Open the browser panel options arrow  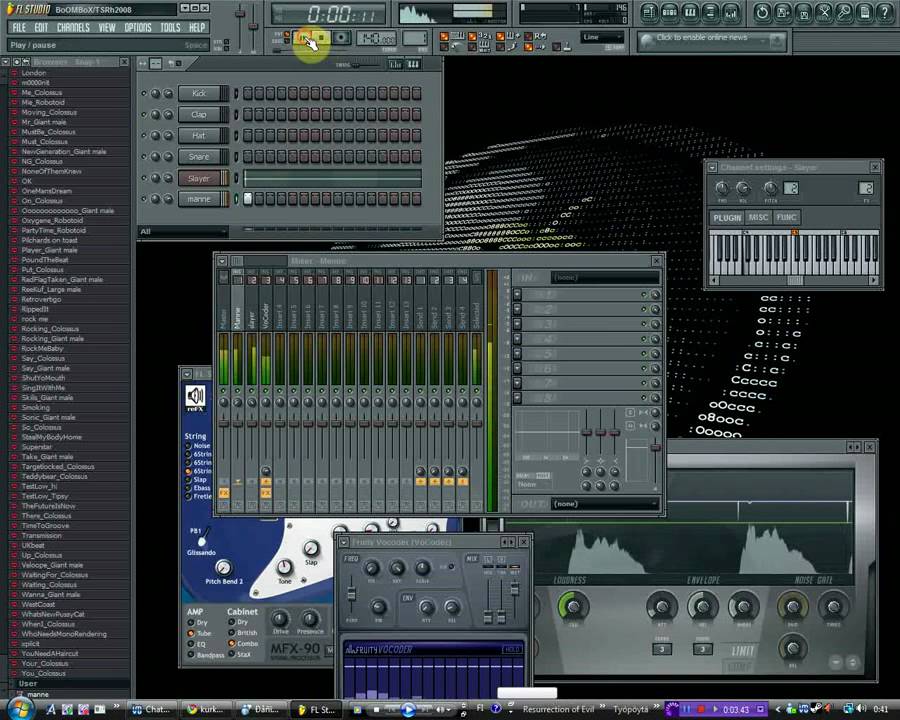coord(5,61)
